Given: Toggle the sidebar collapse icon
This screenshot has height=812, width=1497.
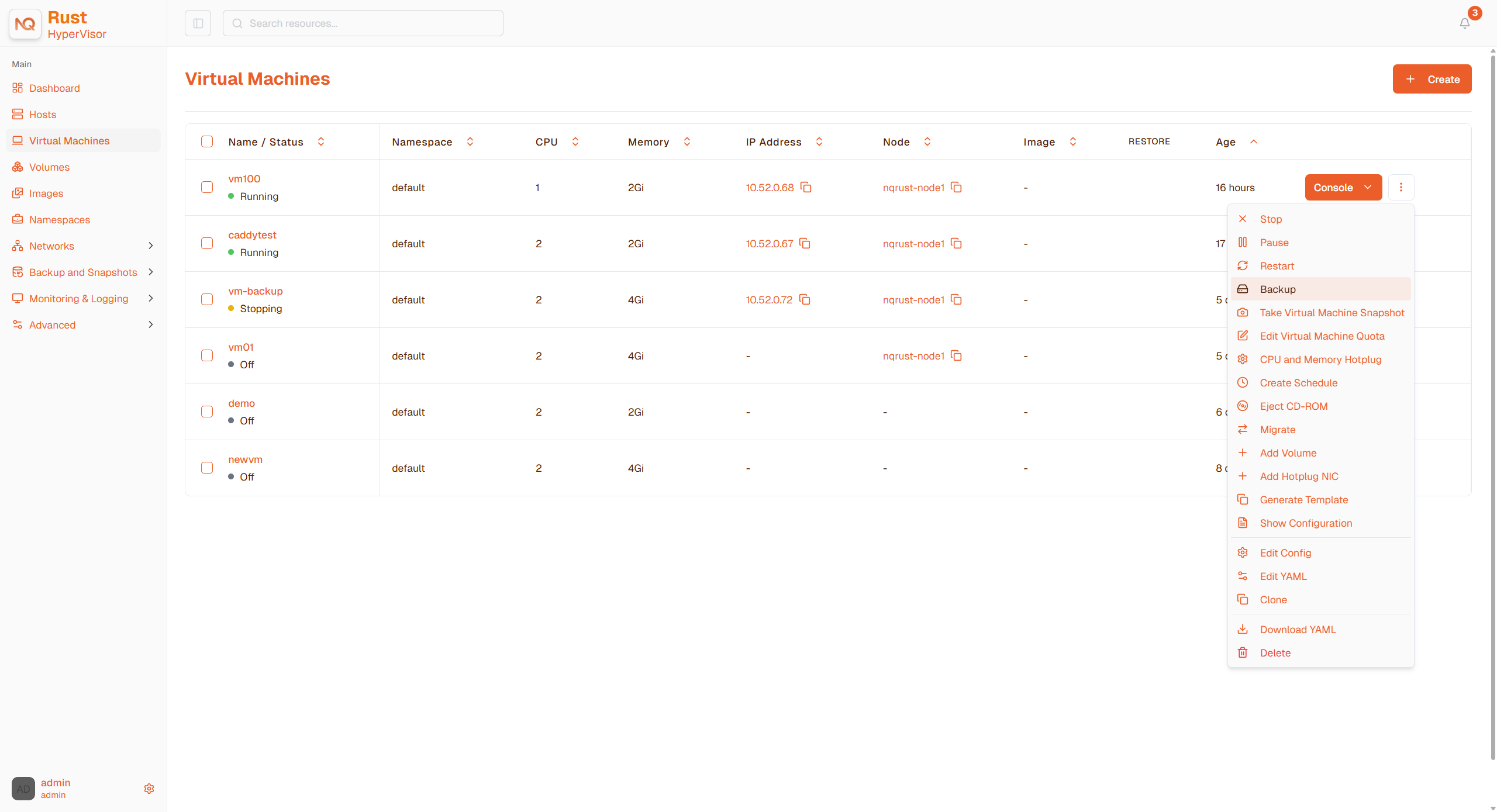Looking at the screenshot, I should point(198,23).
